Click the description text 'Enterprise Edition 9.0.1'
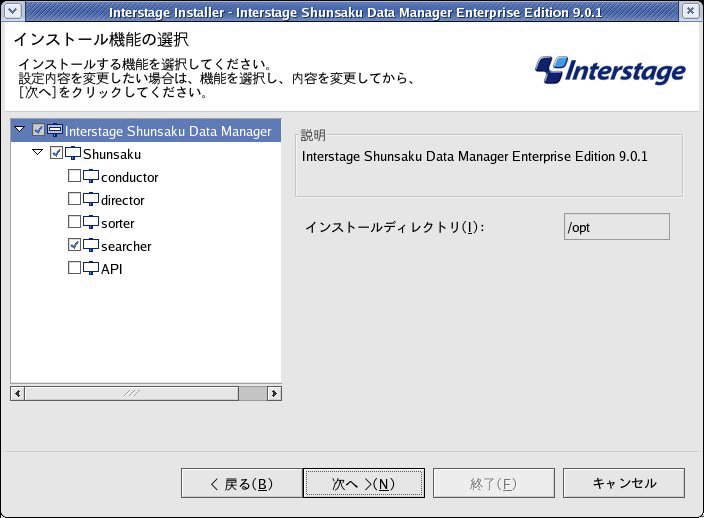Screen dimensions: 704x518 [580, 156]
